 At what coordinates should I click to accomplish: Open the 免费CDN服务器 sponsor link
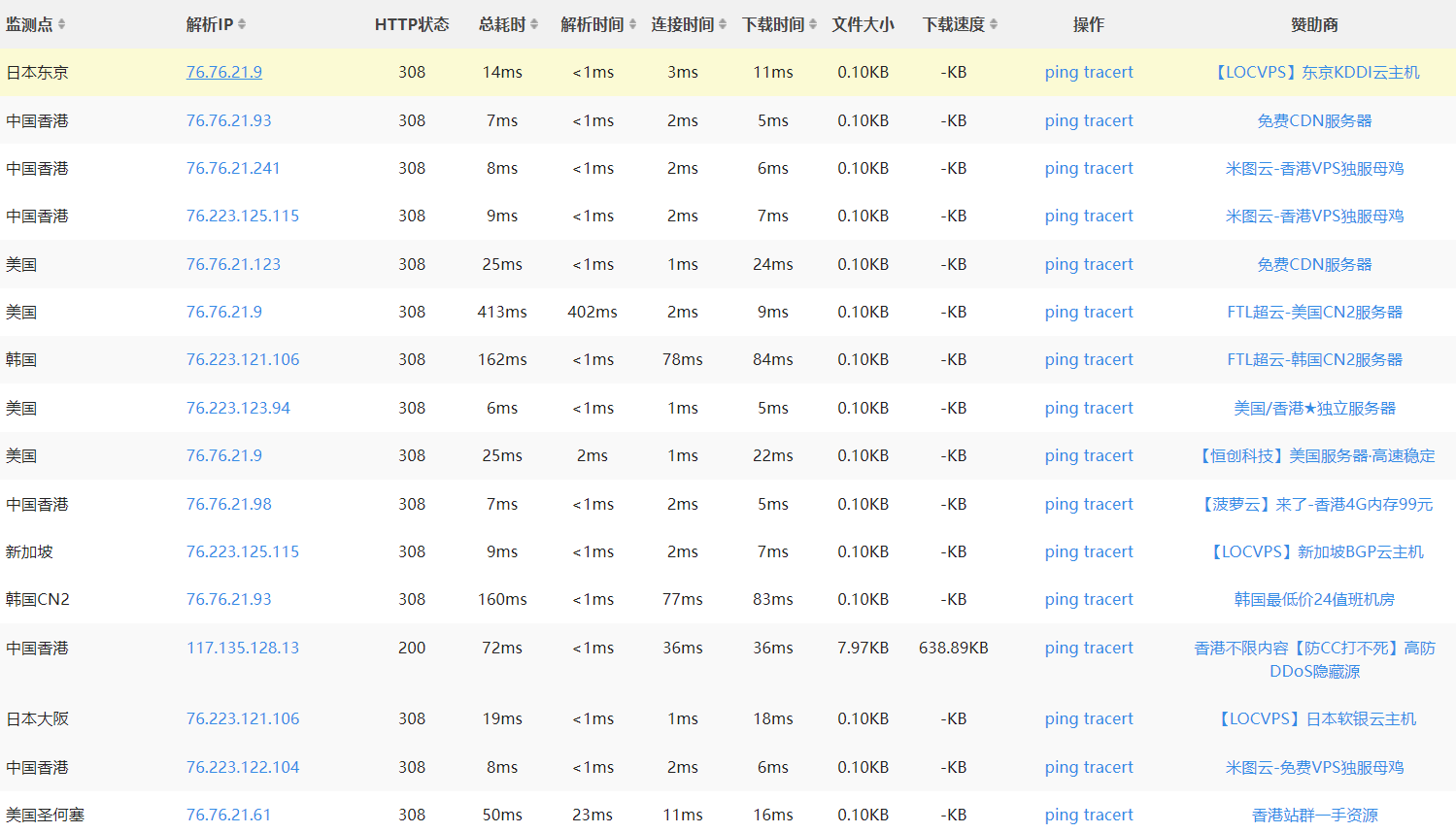click(1314, 120)
